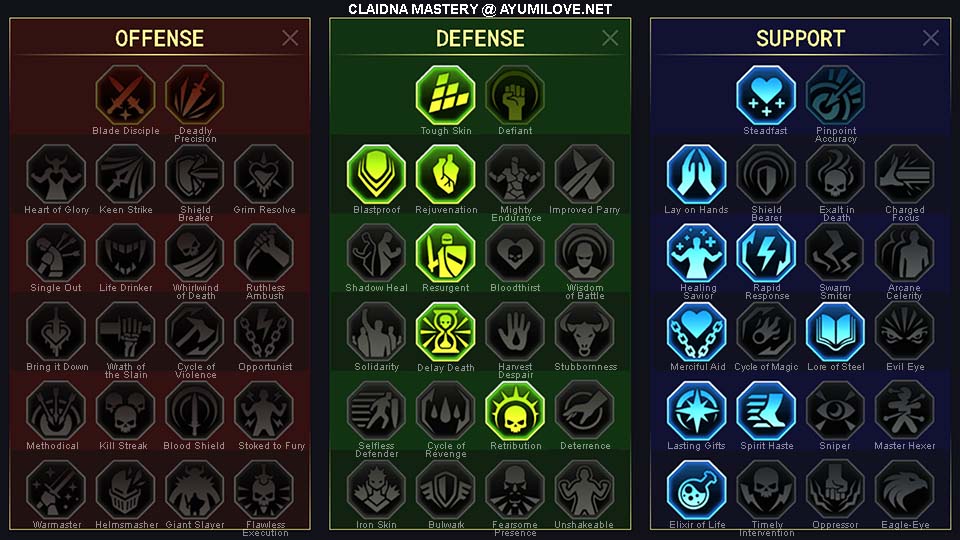This screenshot has height=540, width=960.
Task: Select the Pinpoint Accuracy mastery
Action: 835,95
